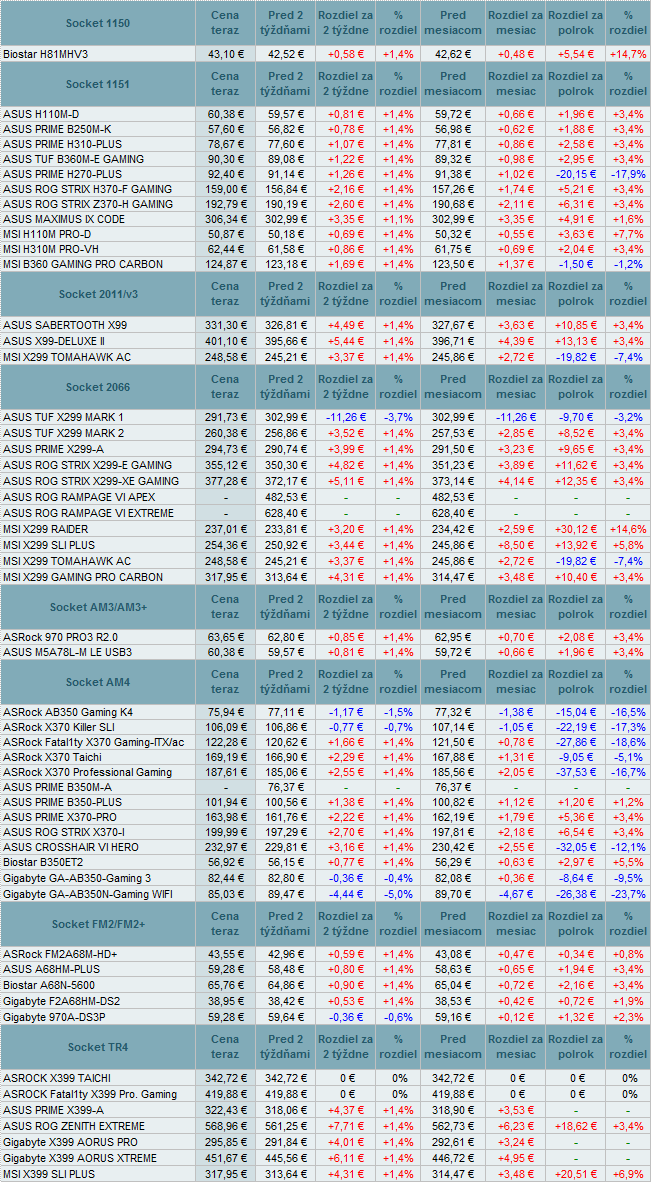The image size is (651, 1182).
Task: Click Biostar A68N-5600 product name
Action: (49, 985)
